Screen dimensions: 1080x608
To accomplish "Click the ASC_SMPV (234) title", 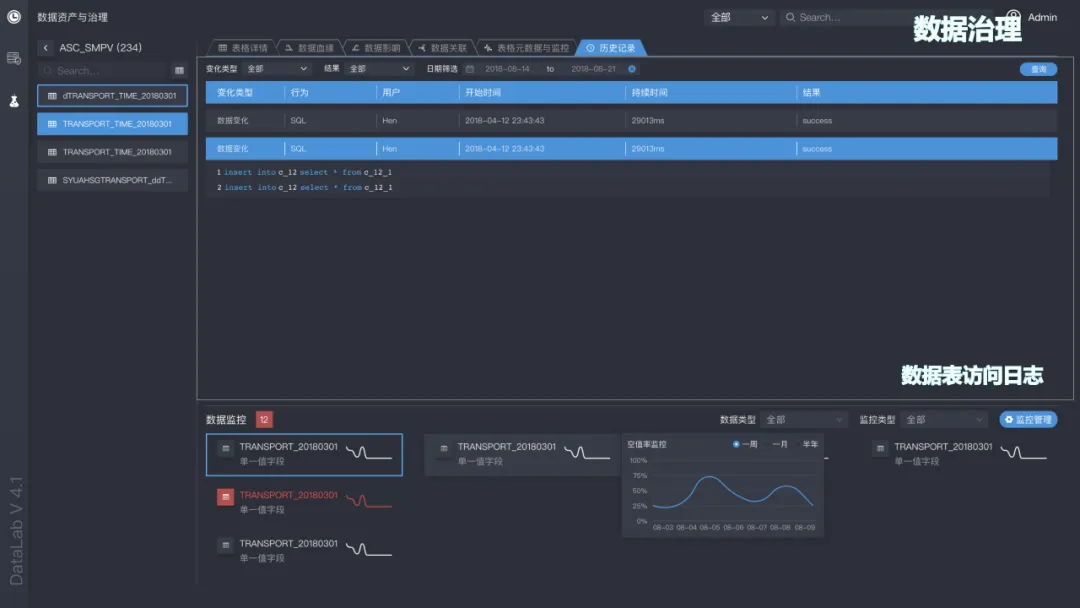I will [101, 48].
